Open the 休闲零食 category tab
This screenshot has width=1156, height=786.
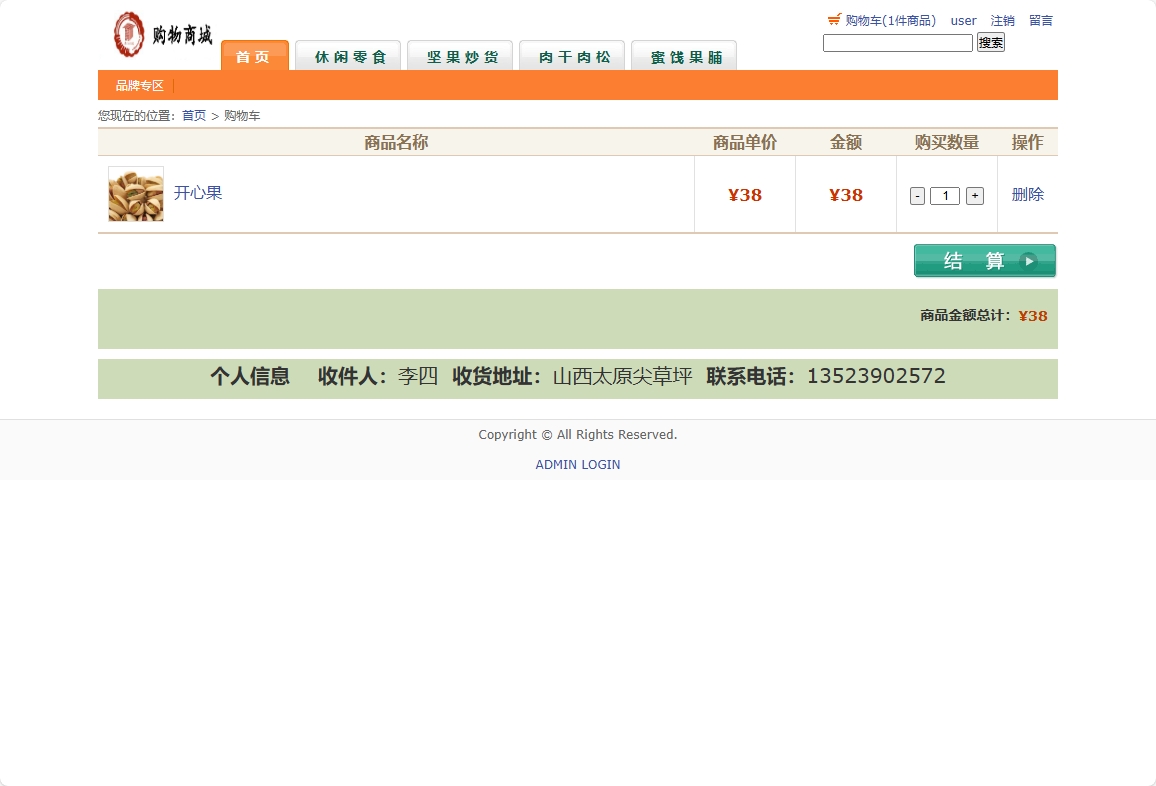coord(347,57)
